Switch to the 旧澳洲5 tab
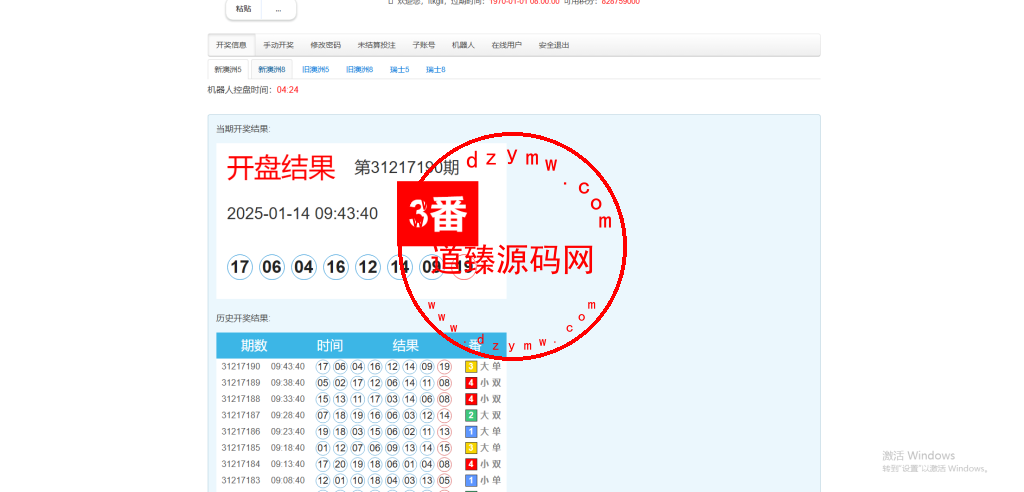1024x492 pixels. coord(315,69)
